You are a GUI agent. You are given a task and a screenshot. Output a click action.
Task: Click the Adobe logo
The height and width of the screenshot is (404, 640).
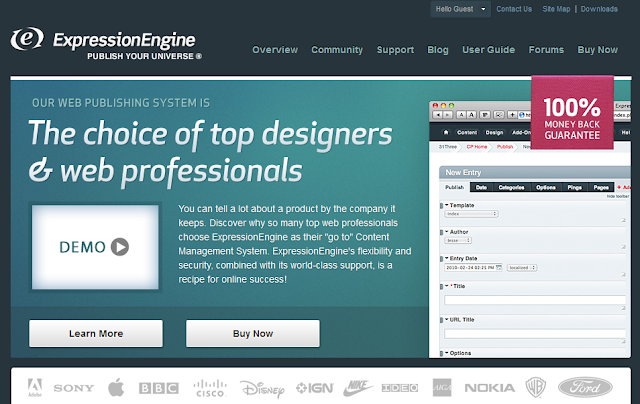pos(35,387)
